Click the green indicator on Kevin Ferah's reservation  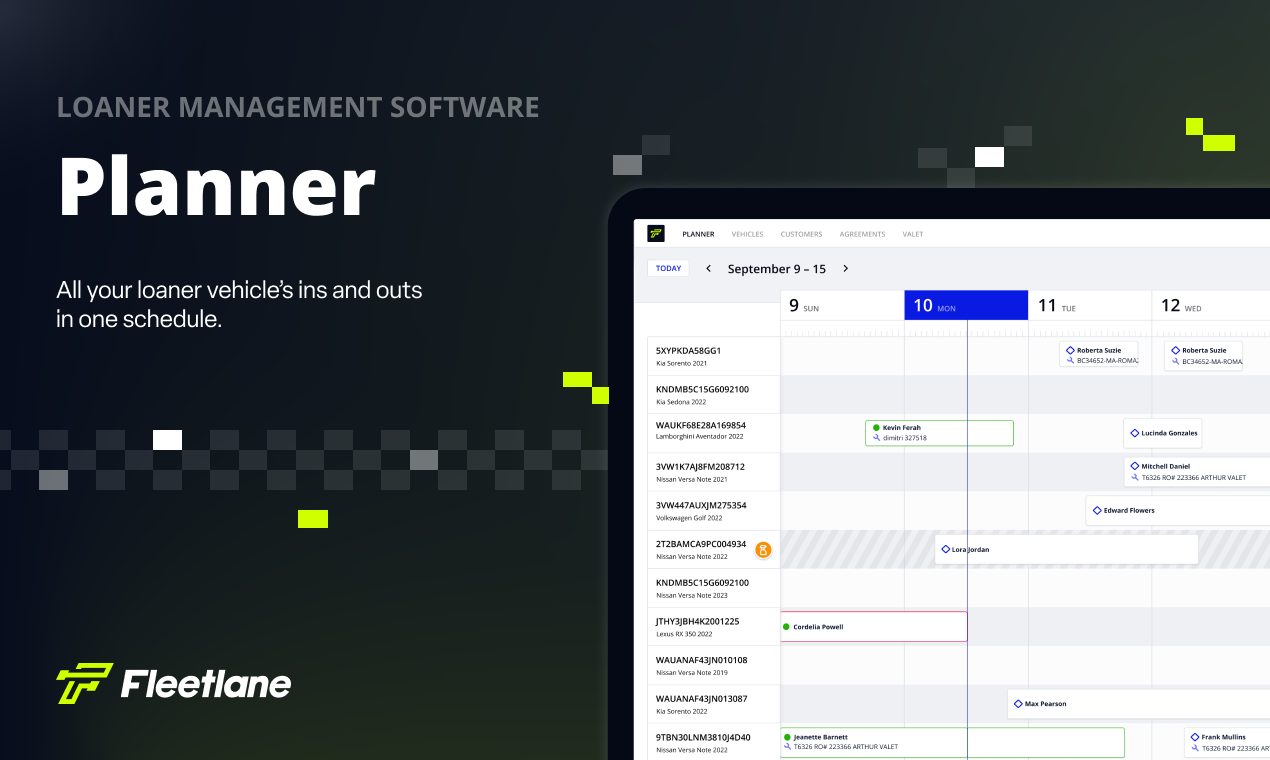coord(874,427)
